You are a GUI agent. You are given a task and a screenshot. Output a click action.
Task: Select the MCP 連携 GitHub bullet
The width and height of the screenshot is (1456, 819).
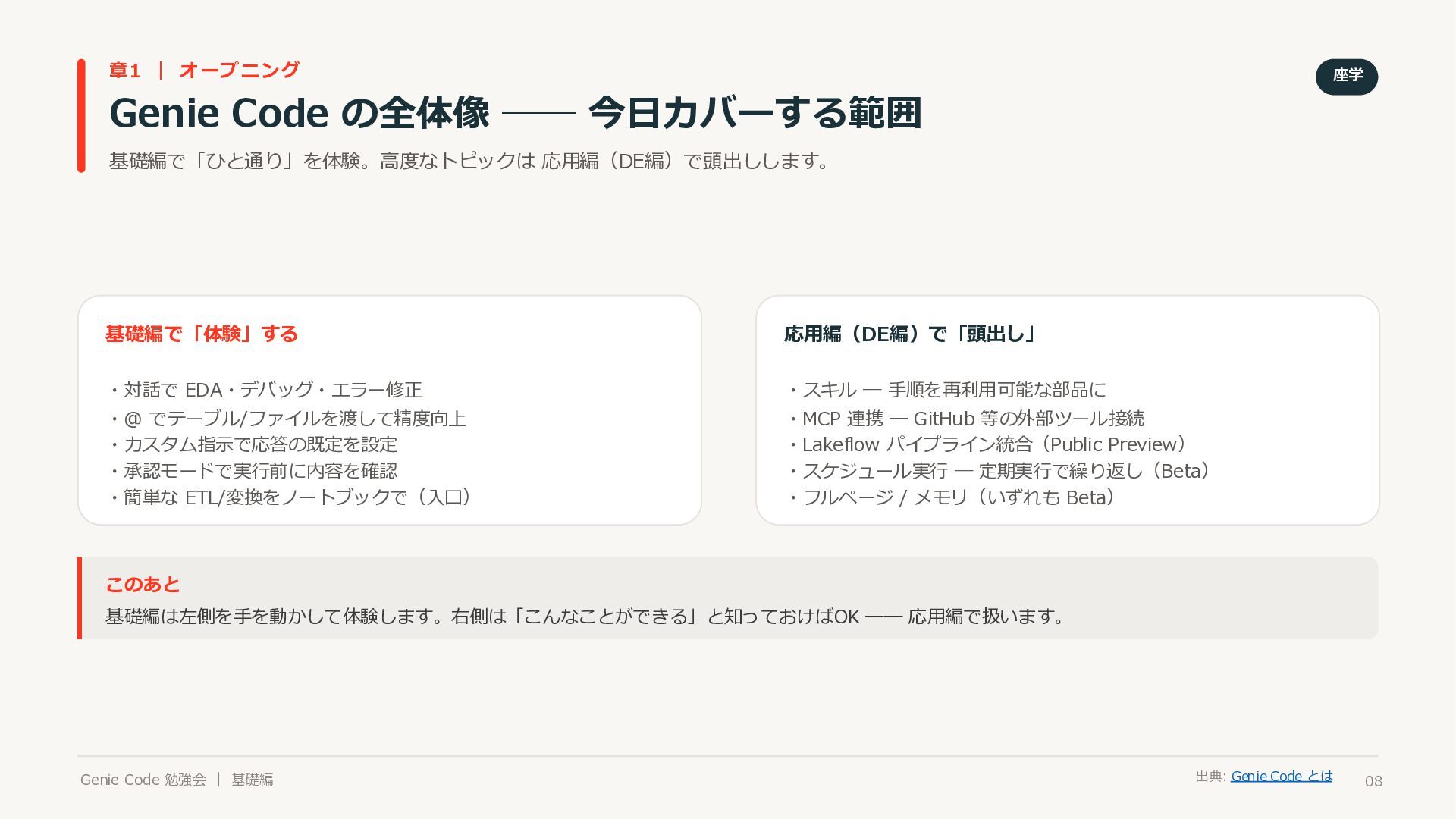click(965, 419)
